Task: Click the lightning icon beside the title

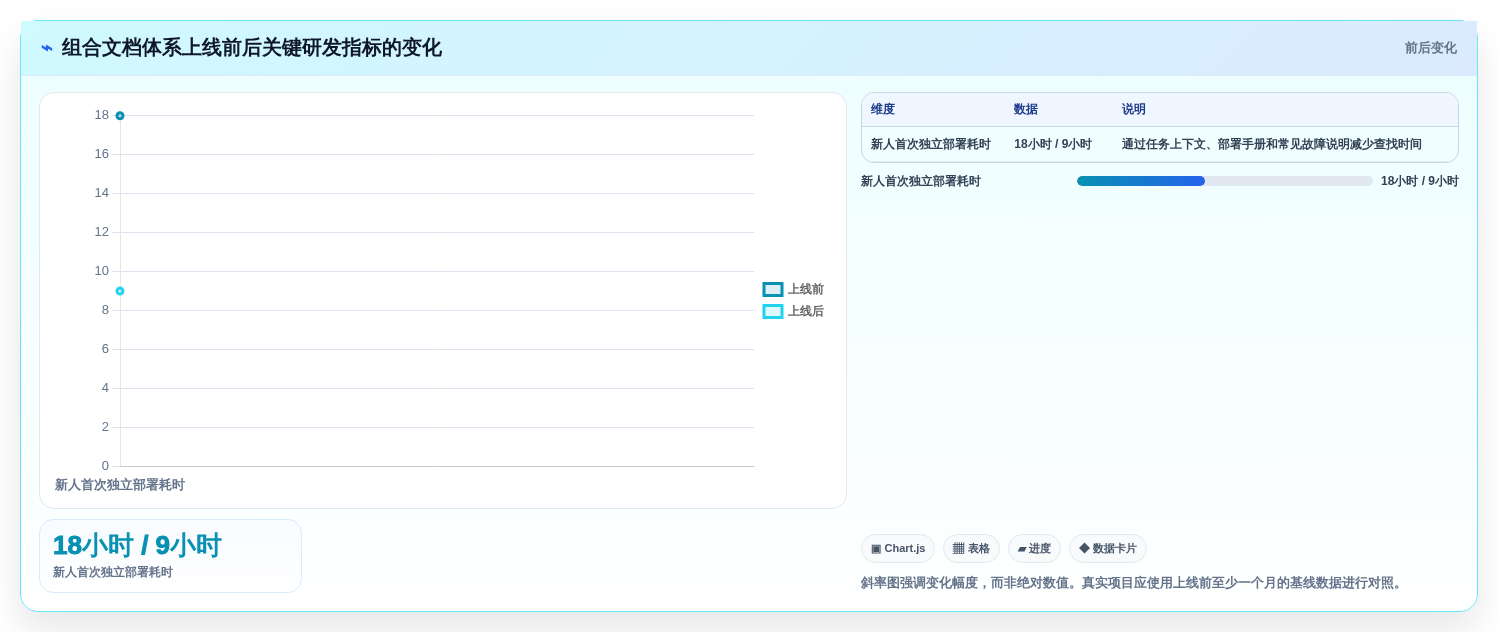Action: point(47,48)
